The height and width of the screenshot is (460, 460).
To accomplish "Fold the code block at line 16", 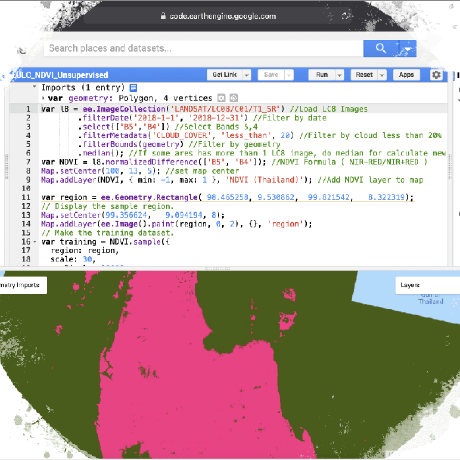I will click(35, 242).
